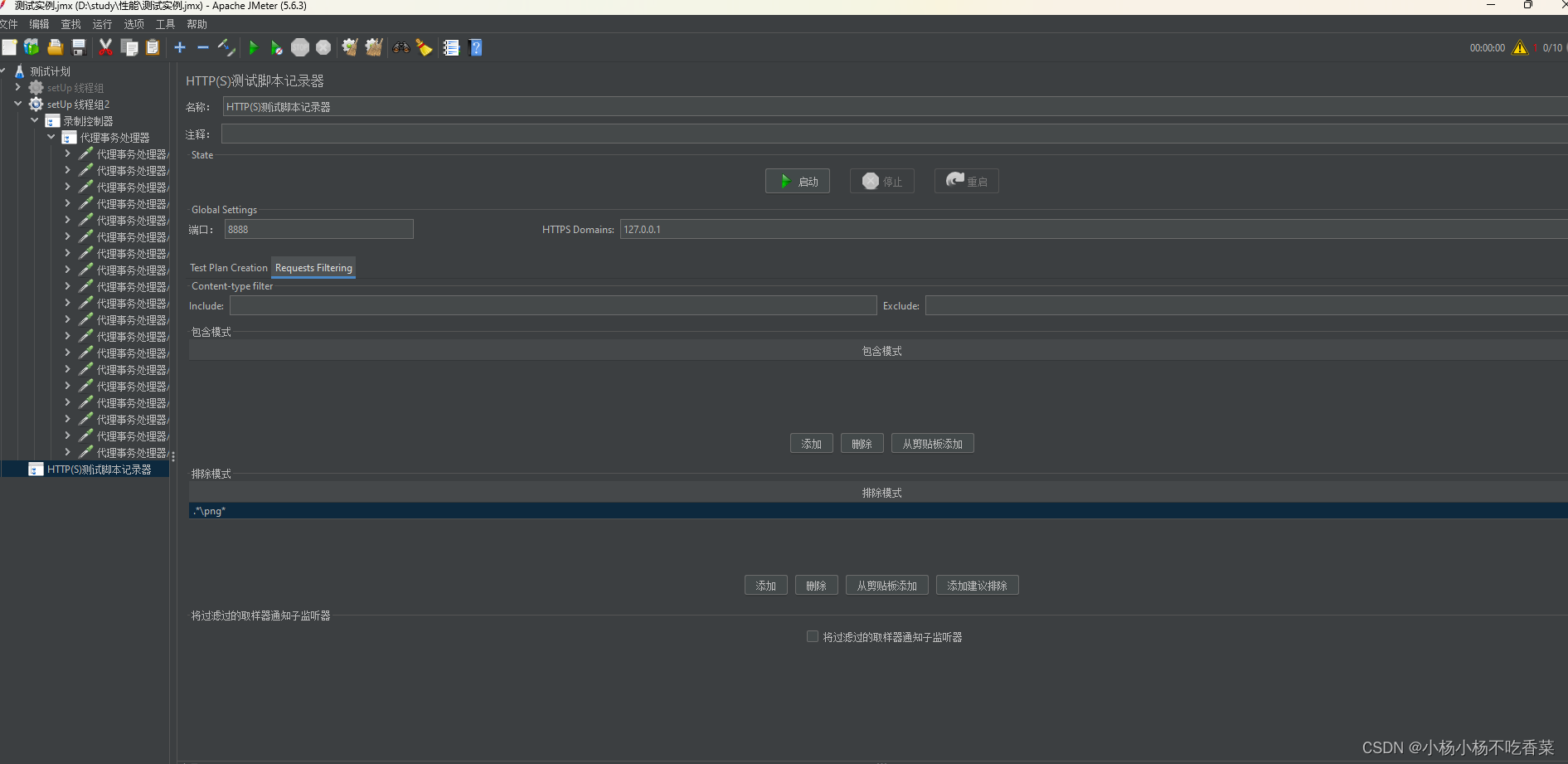Click the Open file folder icon
The width and height of the screenshot is (1568, 764).
click(56, 47)
